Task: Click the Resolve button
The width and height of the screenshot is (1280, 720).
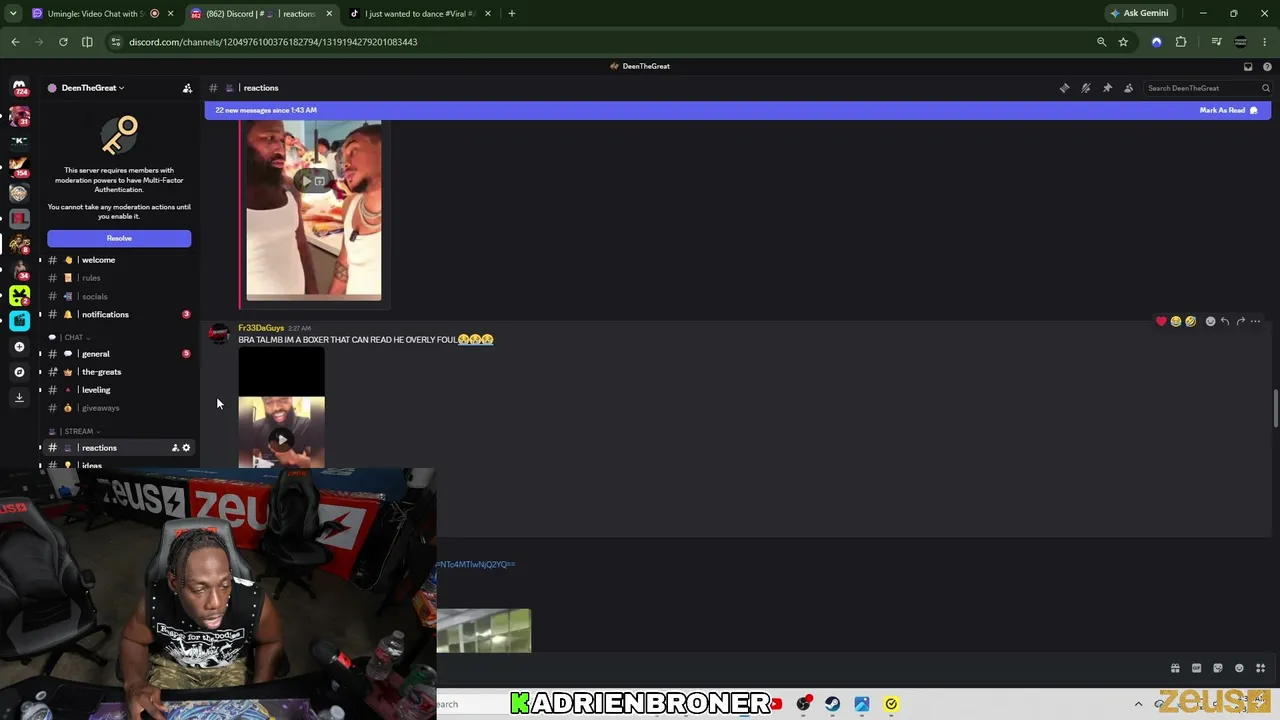Action: pyautogui.click(x=119, y=238)
